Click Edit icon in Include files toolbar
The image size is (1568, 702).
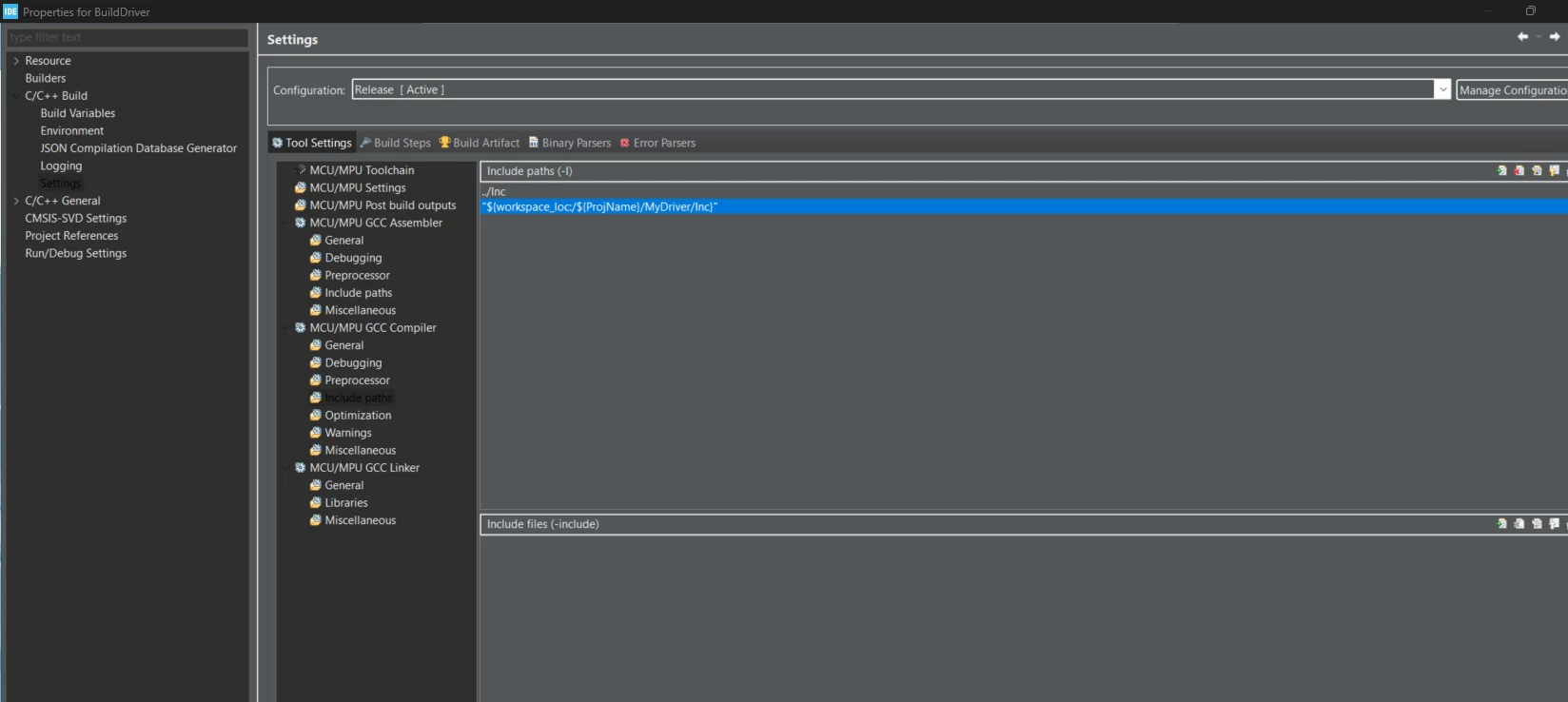point(1537,524)
